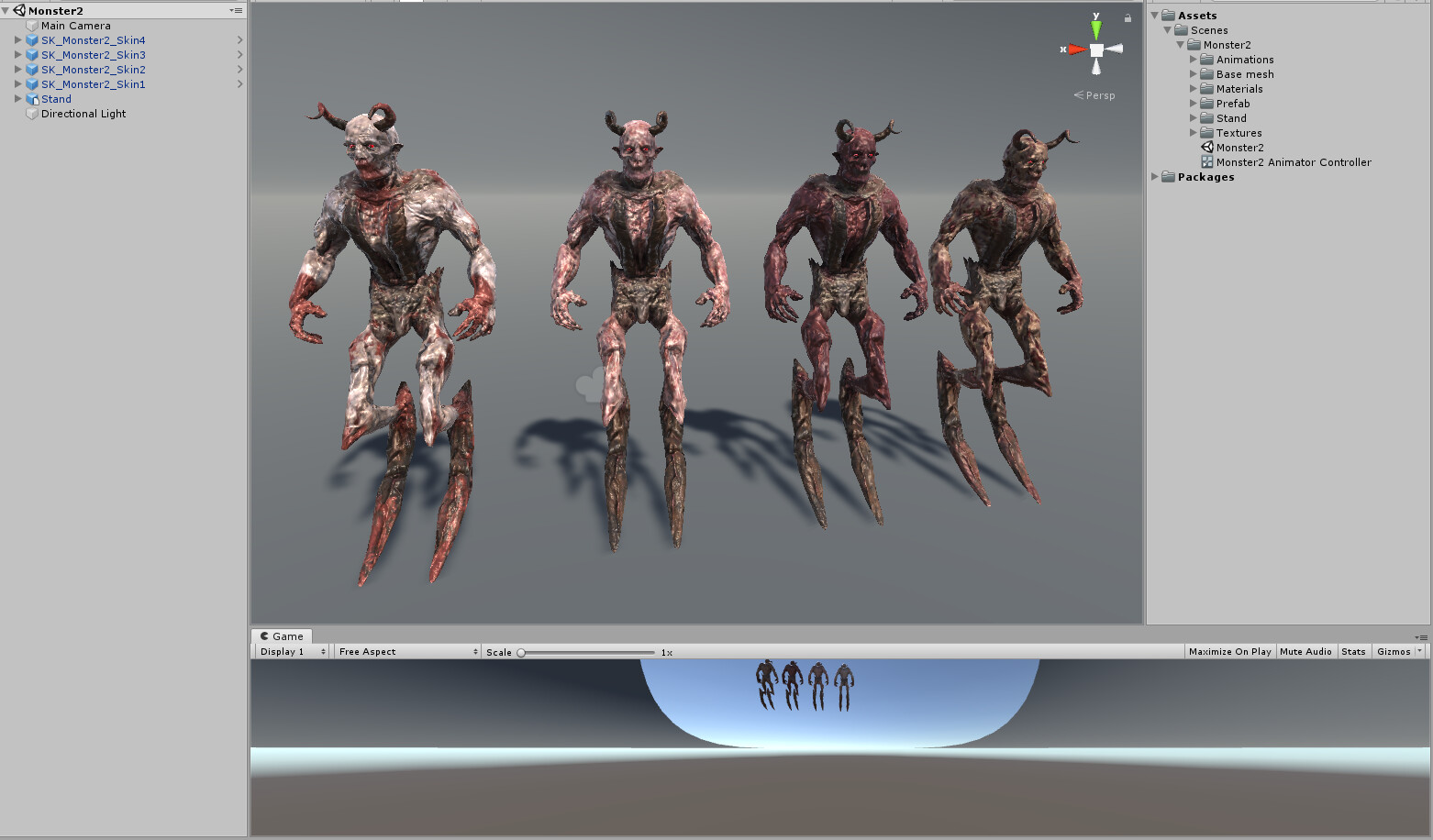
Task: Select the Main Camera icon in Hierarchy
Action: (x=33, y=25)
